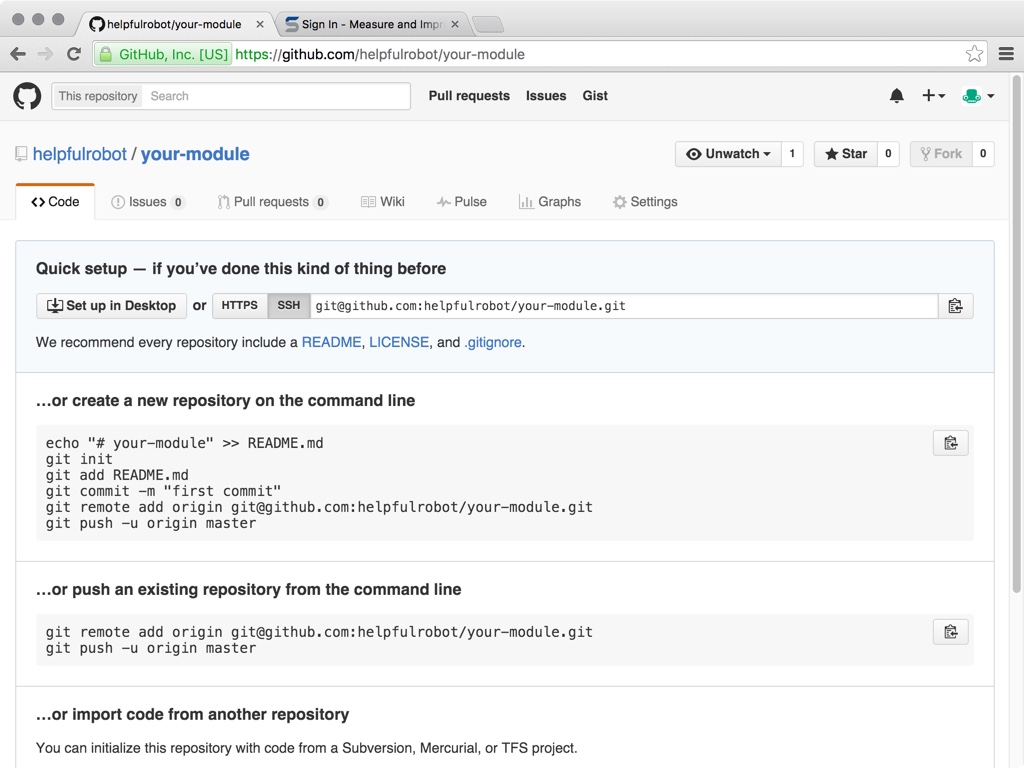This screenshot has width=1024, height=768.
Task: Click the 'echo "# your-module" >> README.md' line
Action: (184, 443)
